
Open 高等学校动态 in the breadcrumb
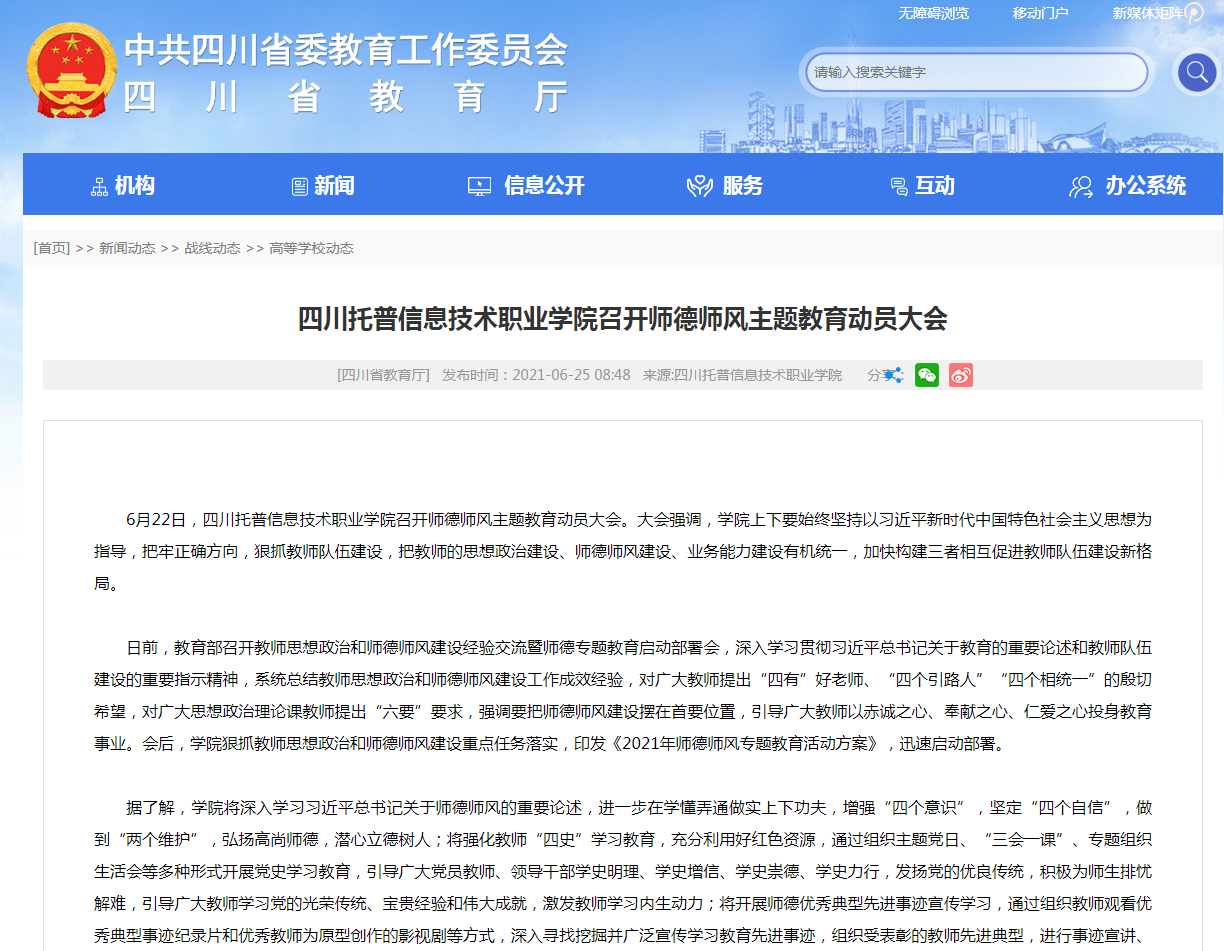311,248
